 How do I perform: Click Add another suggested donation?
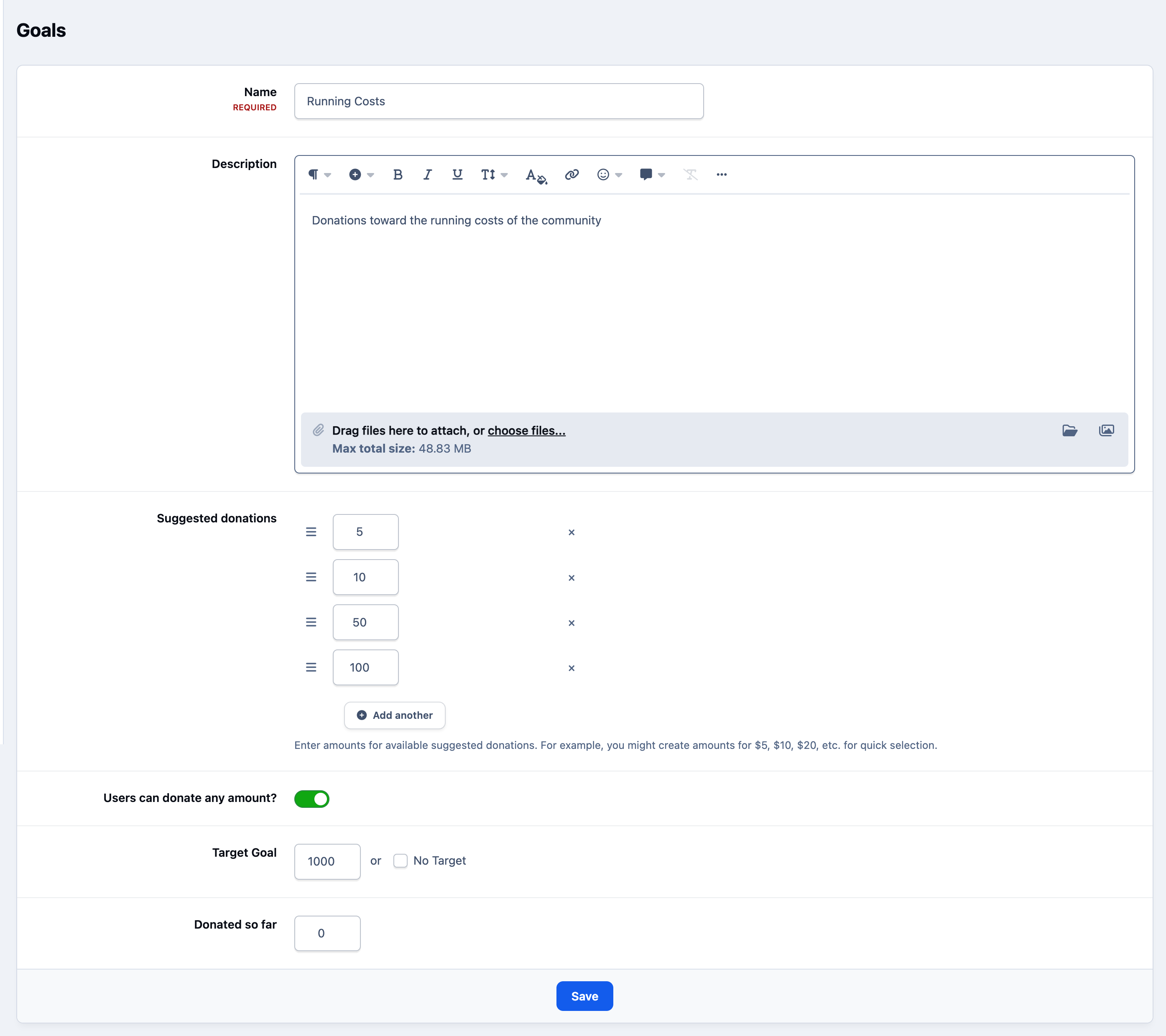(395, 715)
